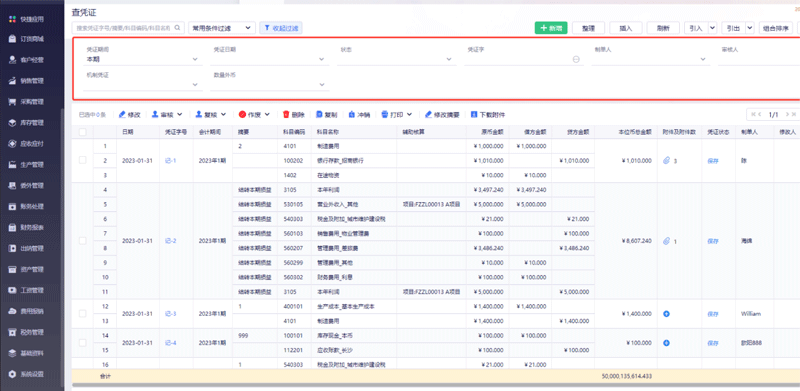Toggle the select-all header checkbox
The image size is (800, 391).
(x=83, y=132)
